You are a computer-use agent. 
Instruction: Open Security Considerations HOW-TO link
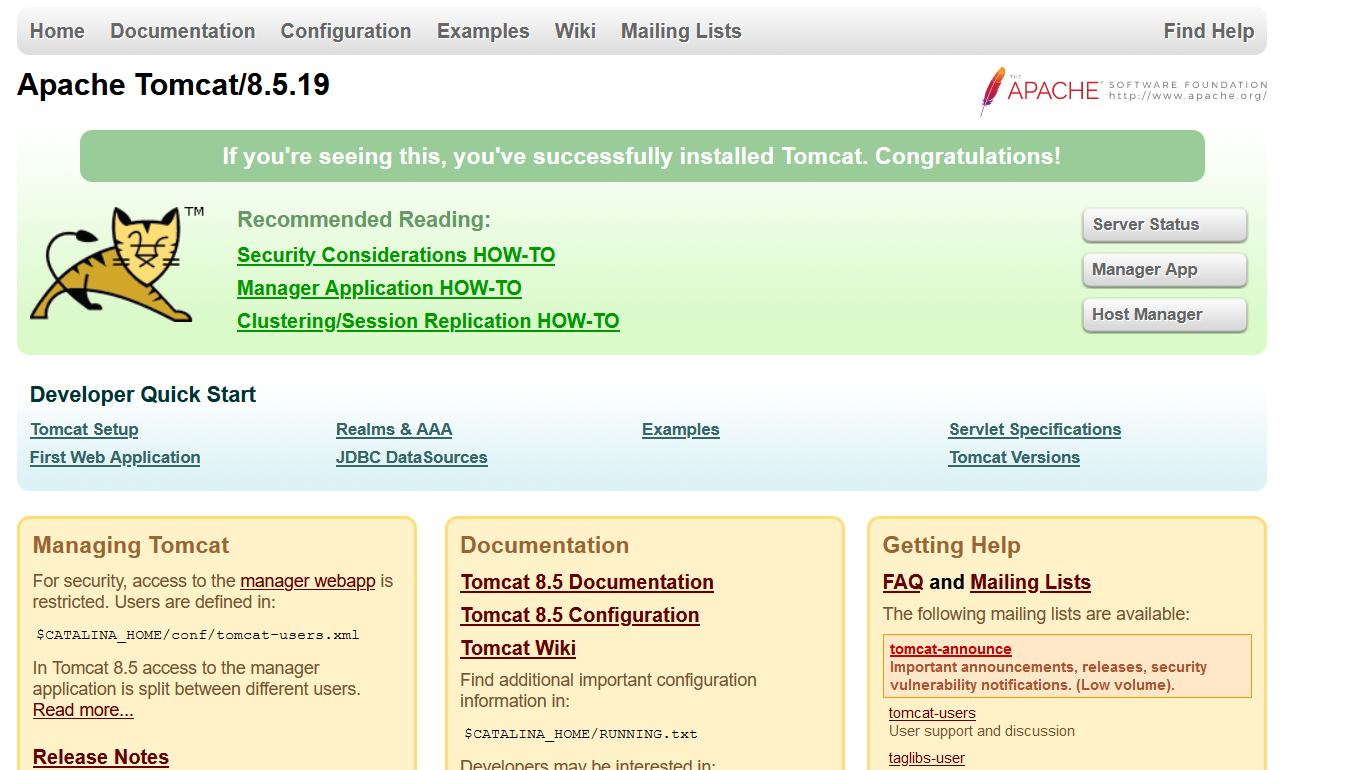[396, 255]
